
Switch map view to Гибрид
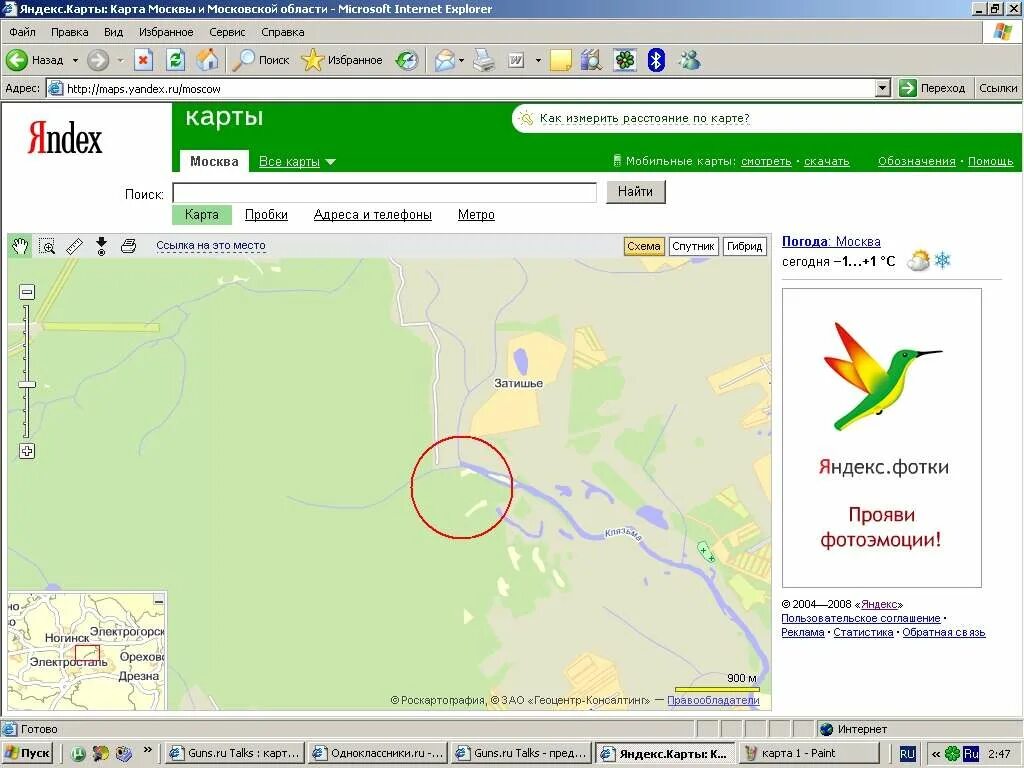[x=744, y=246]
